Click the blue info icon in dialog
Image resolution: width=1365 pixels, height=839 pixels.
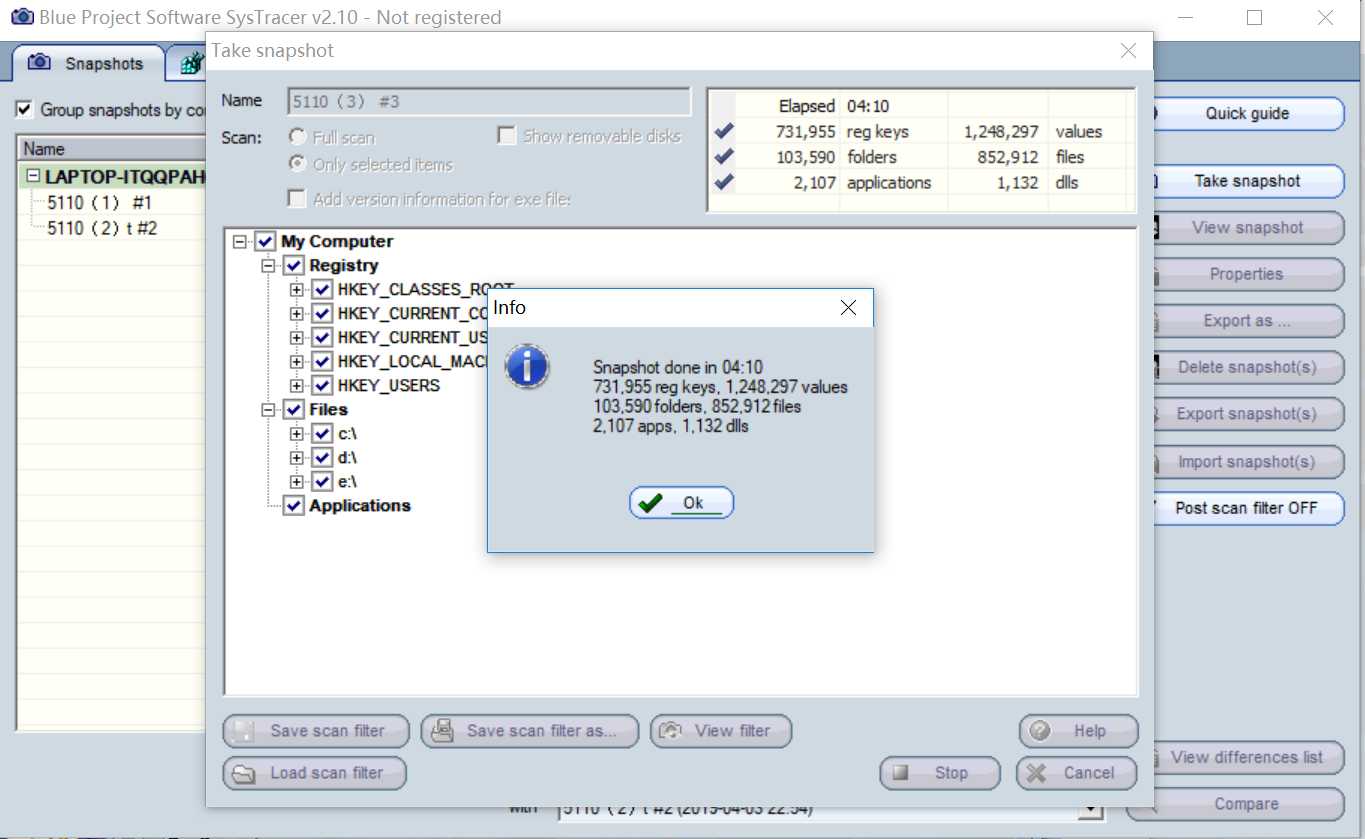coord(526,366)
